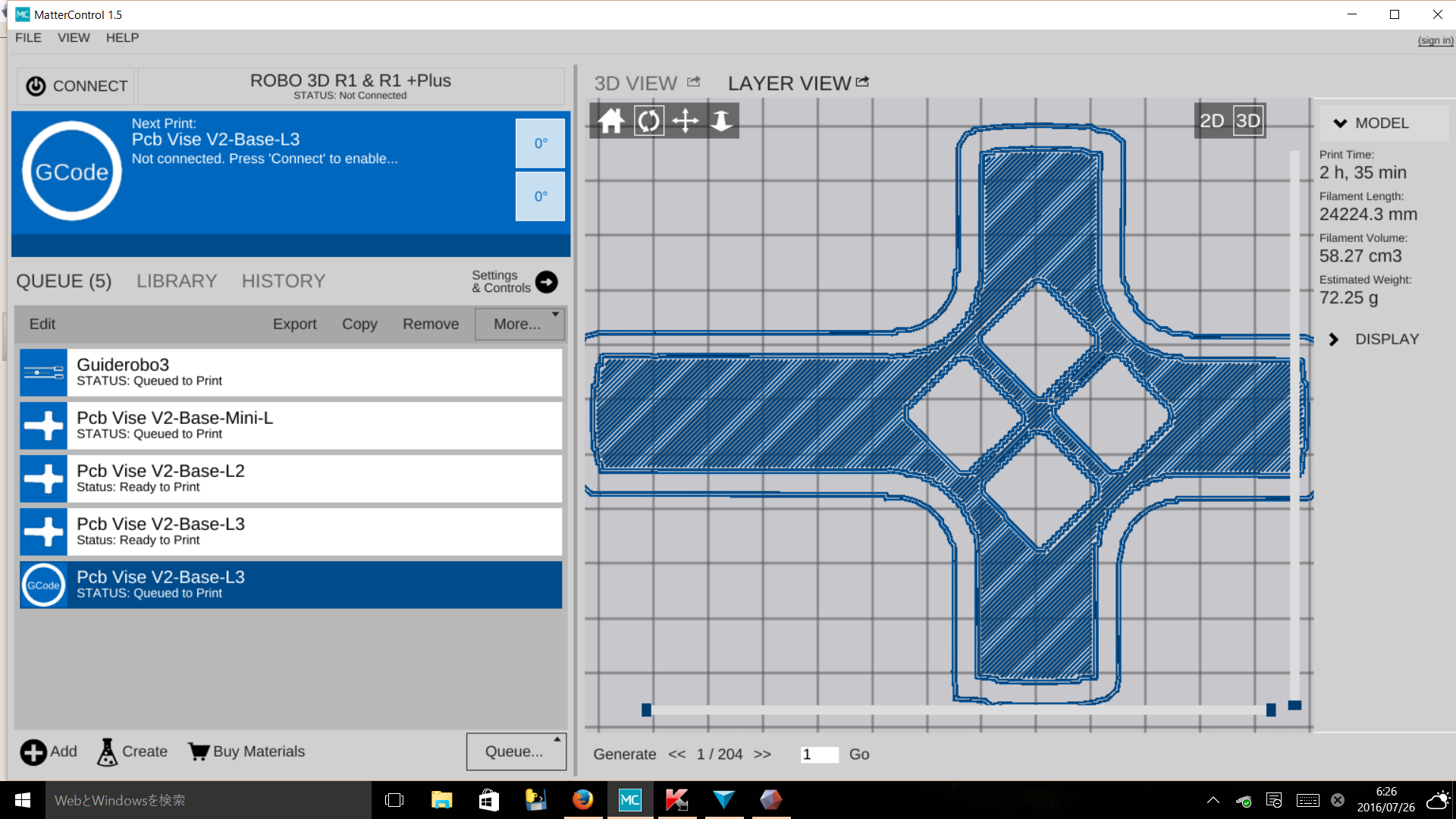The height and width of the screenshot is (819, 1456).
Task: Open the FILE menu
Action: click(x=28, y=38)
